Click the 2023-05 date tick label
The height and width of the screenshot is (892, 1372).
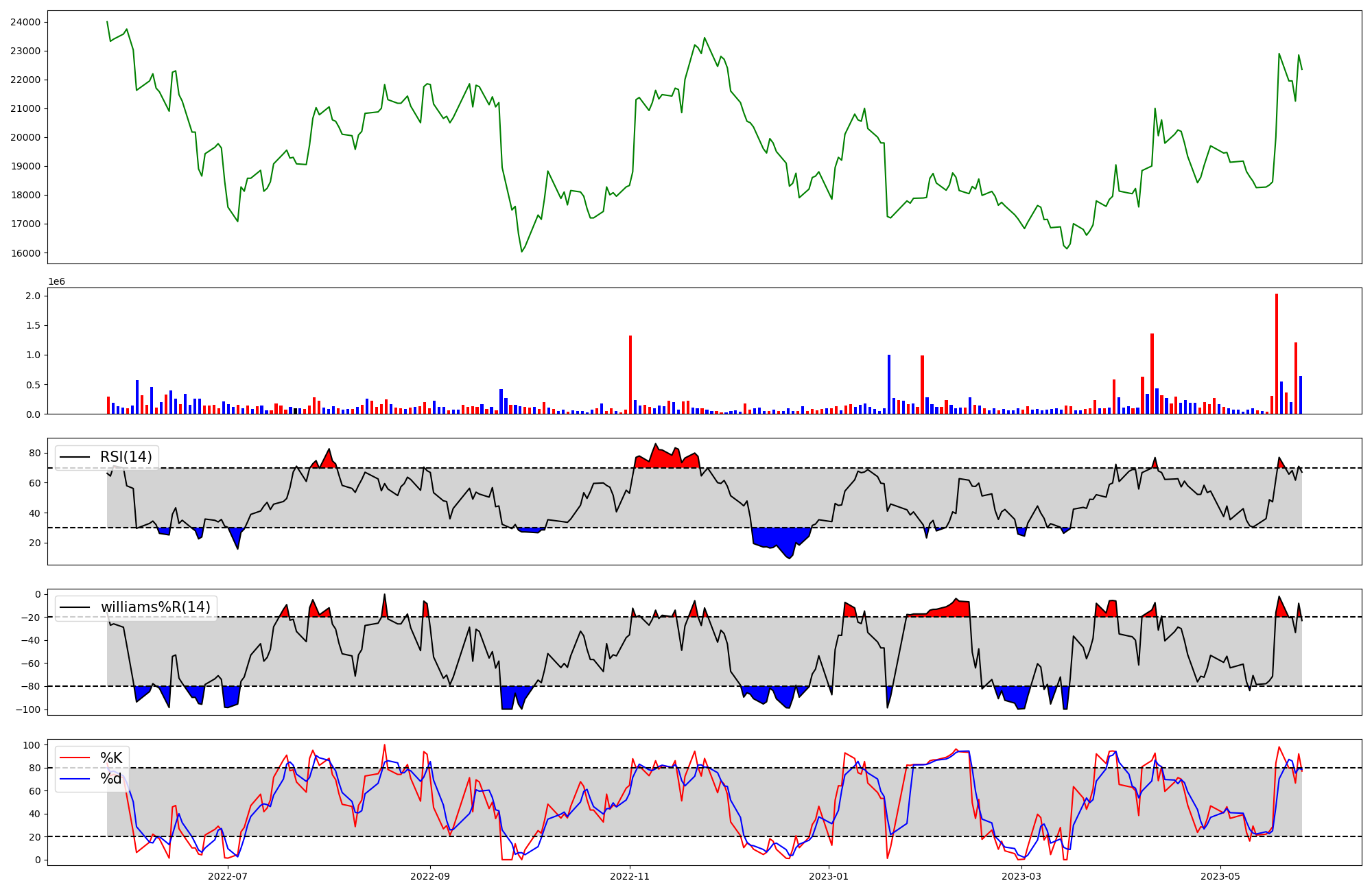[1221, 876]
